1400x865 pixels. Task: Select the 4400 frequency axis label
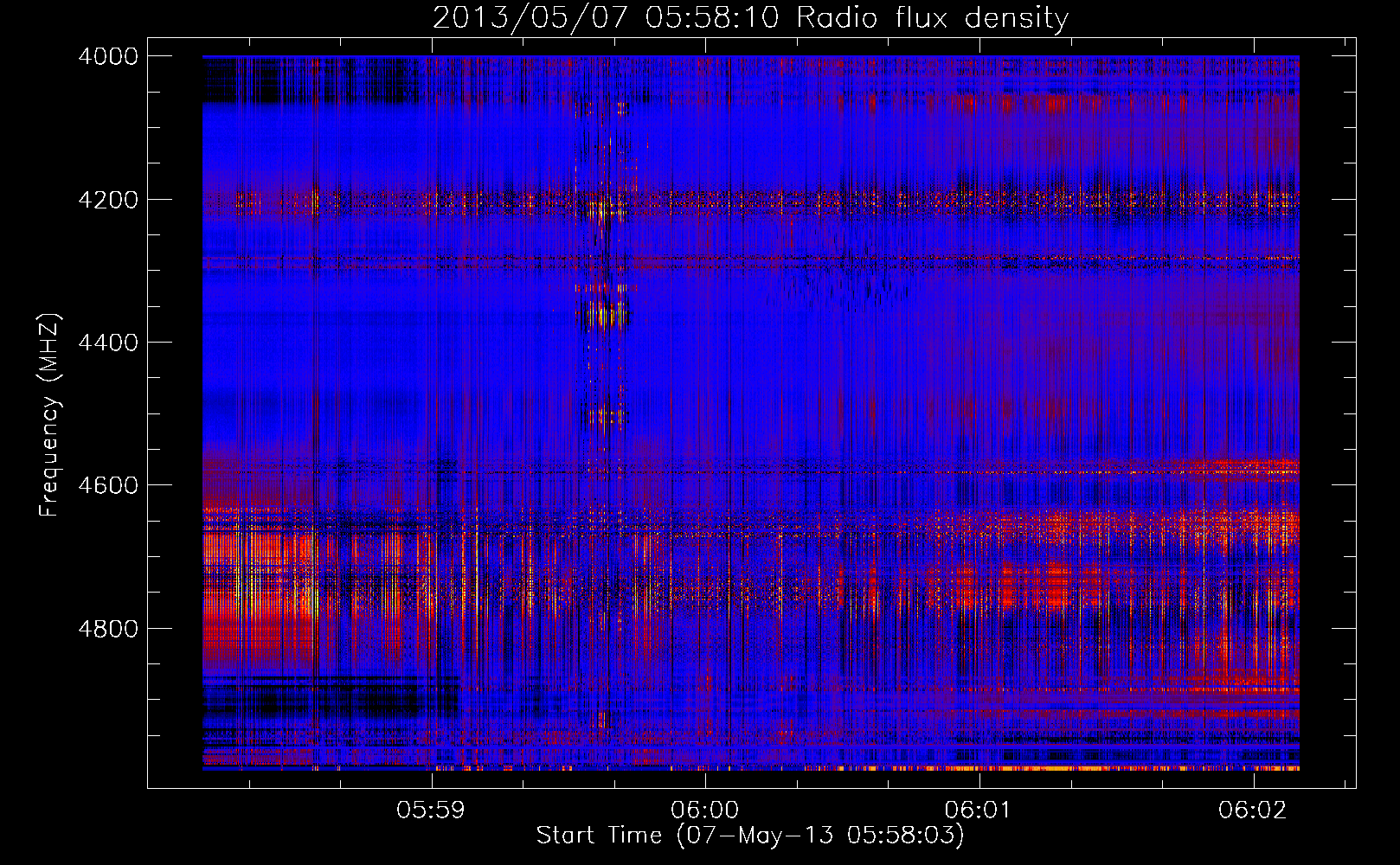[107, 343]
